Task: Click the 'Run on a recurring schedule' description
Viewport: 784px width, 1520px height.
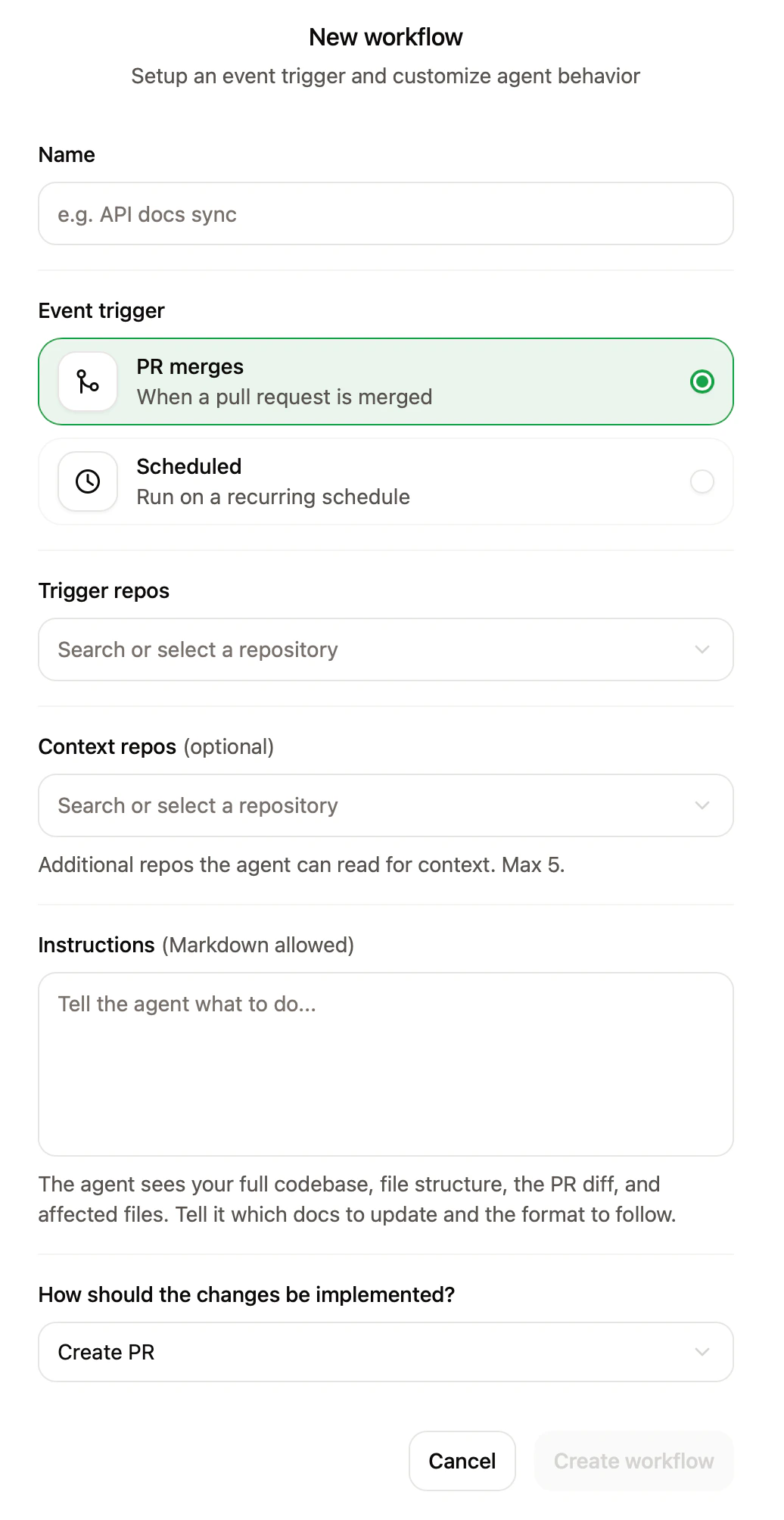Action: pyautogui.click(x=273, y=497)
